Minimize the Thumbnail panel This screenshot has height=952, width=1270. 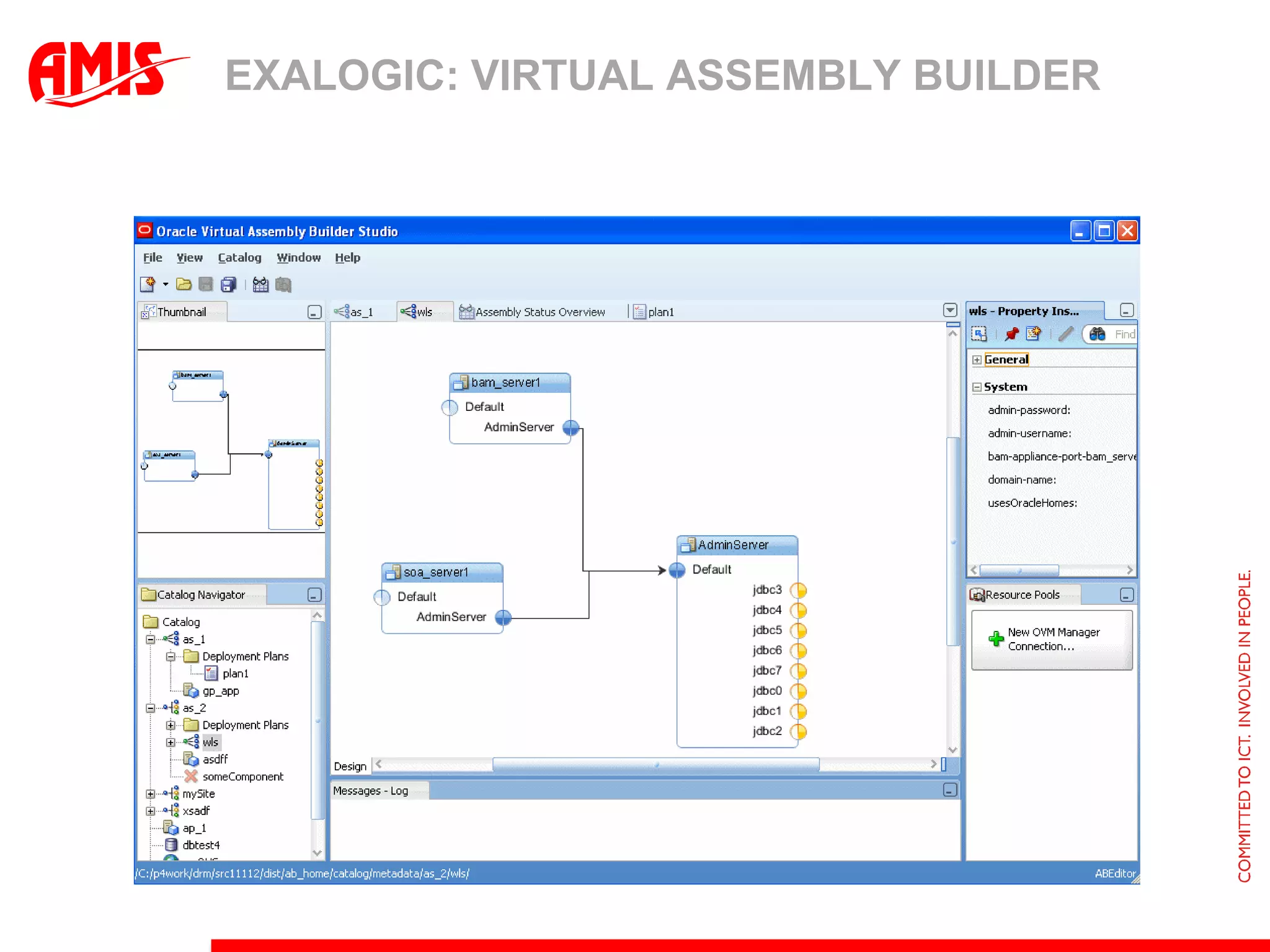coord(314,312)
